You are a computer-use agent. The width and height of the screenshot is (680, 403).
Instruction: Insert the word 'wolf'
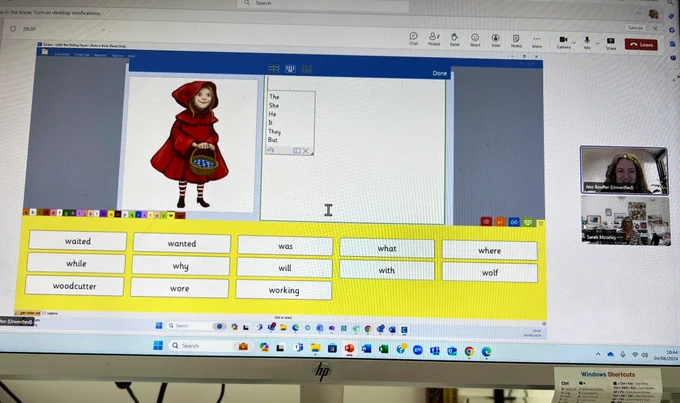coord(490,272)
